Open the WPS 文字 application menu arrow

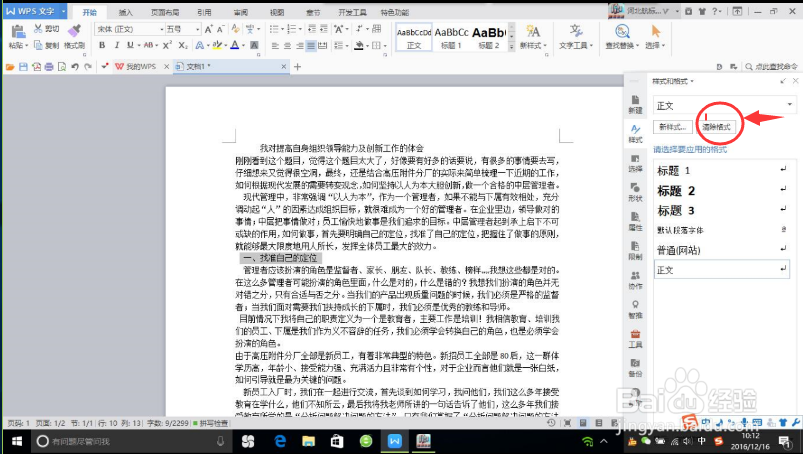pos(64,11)
